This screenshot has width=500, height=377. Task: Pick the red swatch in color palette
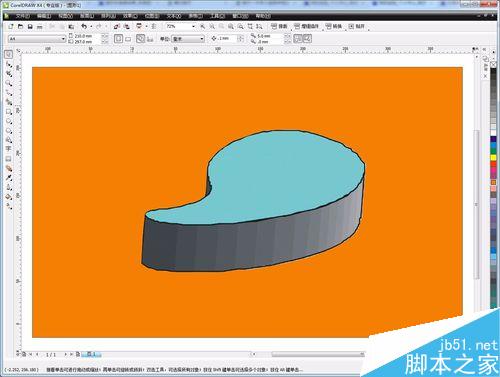click(493, 164)
